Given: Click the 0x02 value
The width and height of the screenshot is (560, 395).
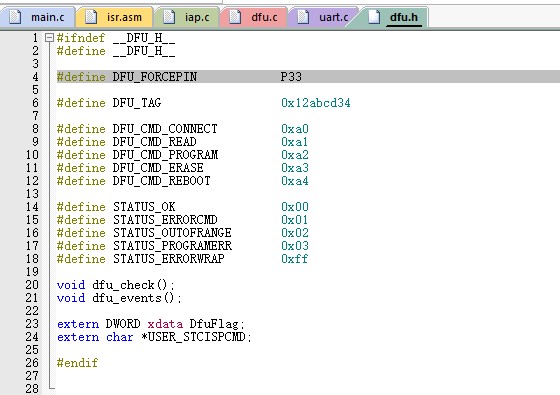Looking at the screenshot, I should click(x=295, y=233).
